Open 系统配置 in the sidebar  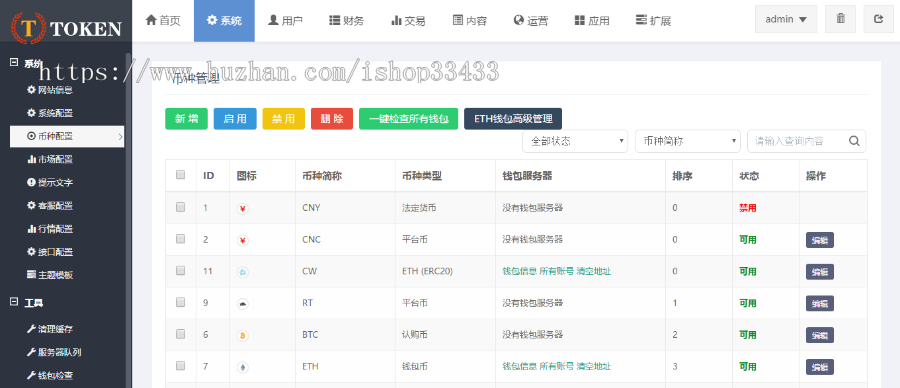coord(50,113)
